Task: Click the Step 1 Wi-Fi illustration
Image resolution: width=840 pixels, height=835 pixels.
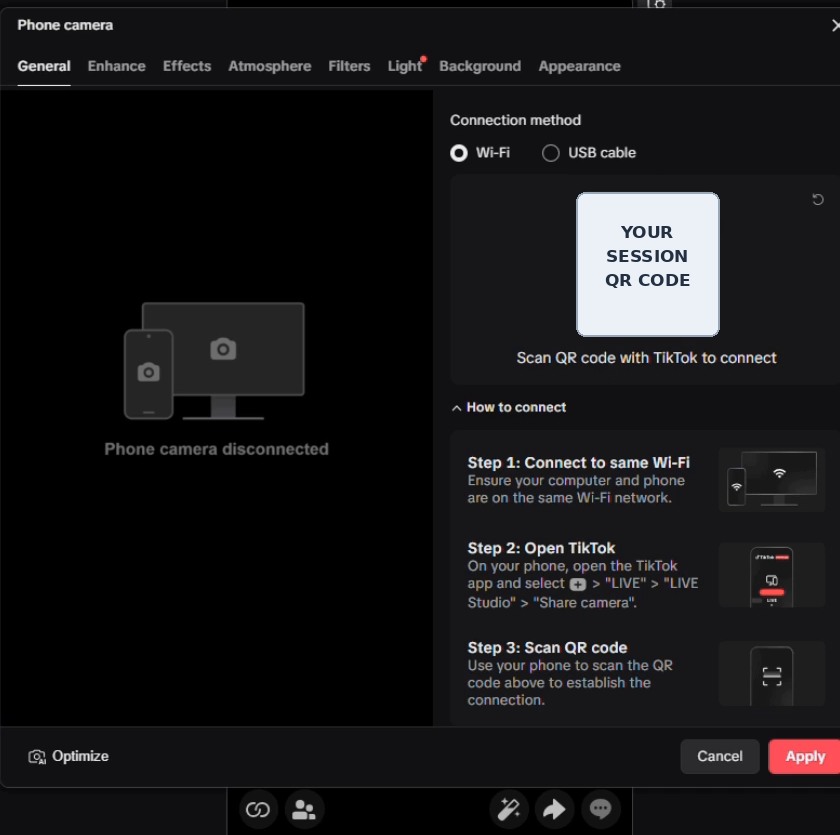Action: pyautogui.click(x=771, y=479)
